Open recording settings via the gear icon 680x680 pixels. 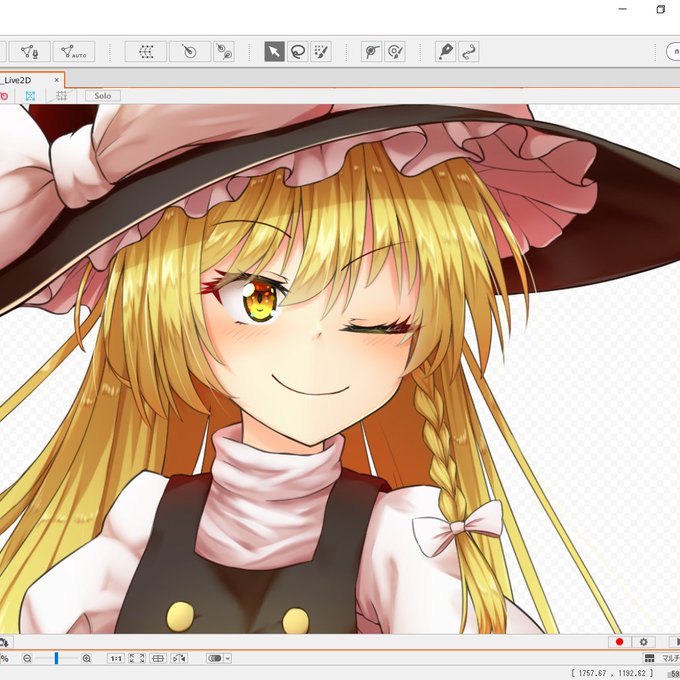click(644, 642)
